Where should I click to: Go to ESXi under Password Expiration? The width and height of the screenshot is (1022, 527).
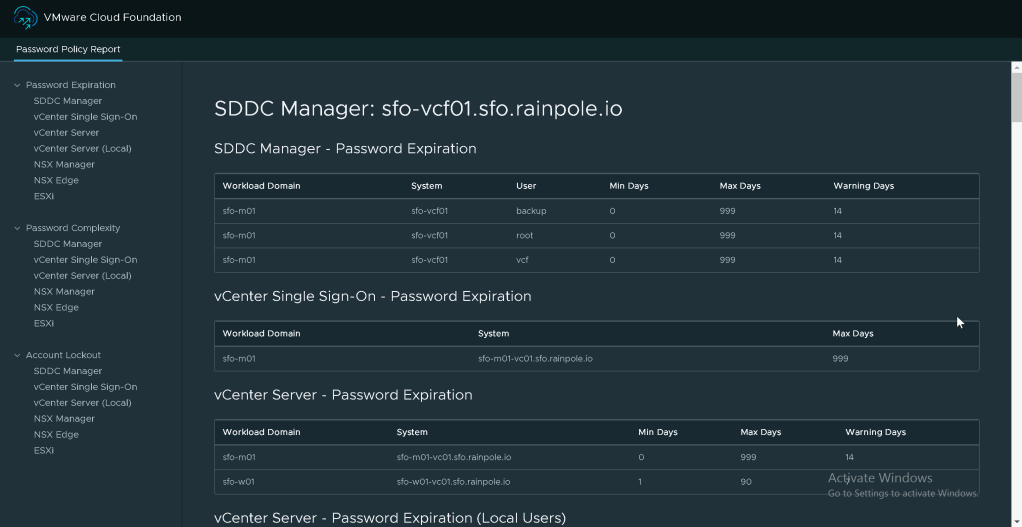point(44,197)
